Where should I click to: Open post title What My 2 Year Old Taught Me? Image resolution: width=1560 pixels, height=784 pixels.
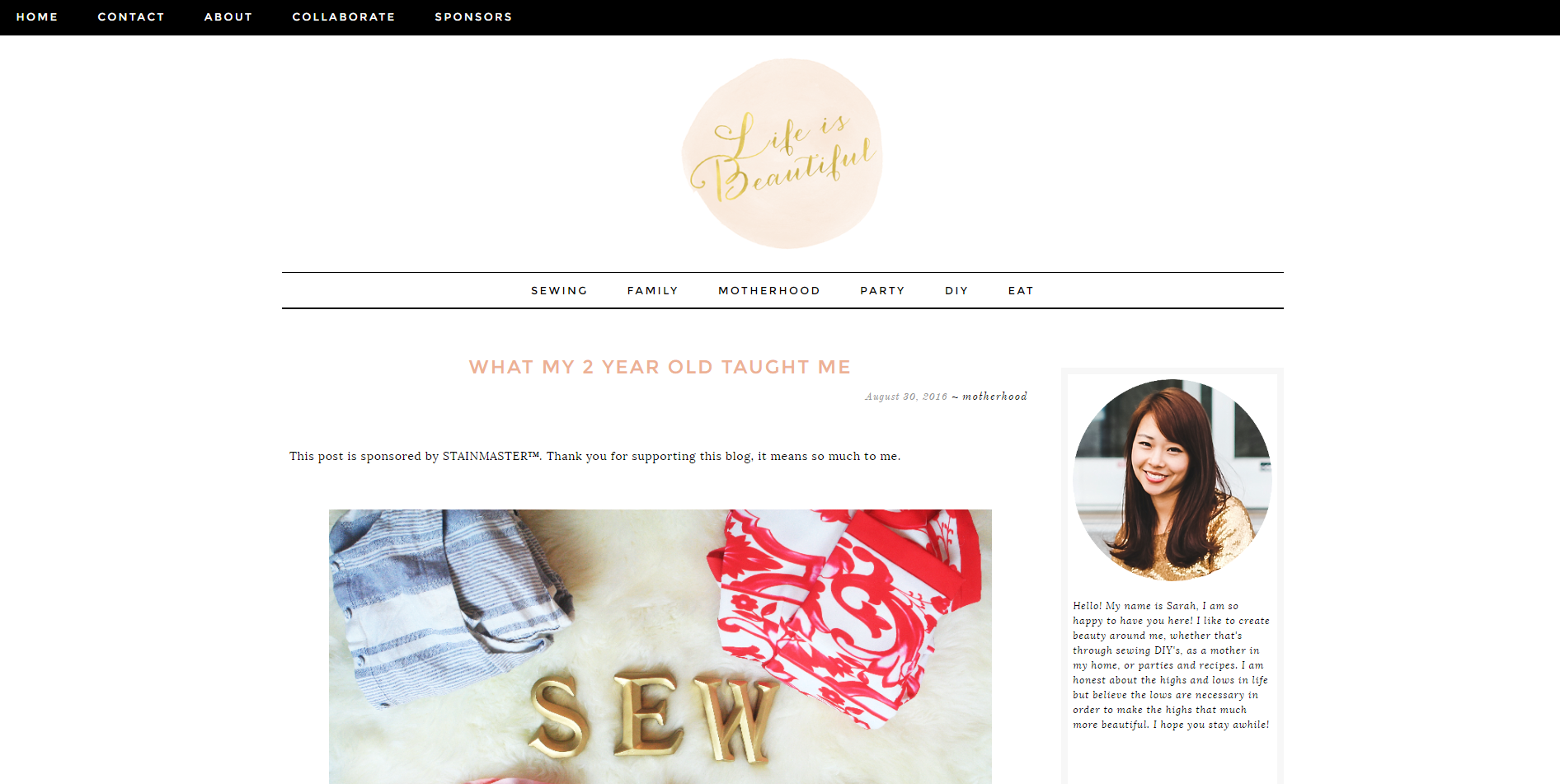tap(660, 367)
